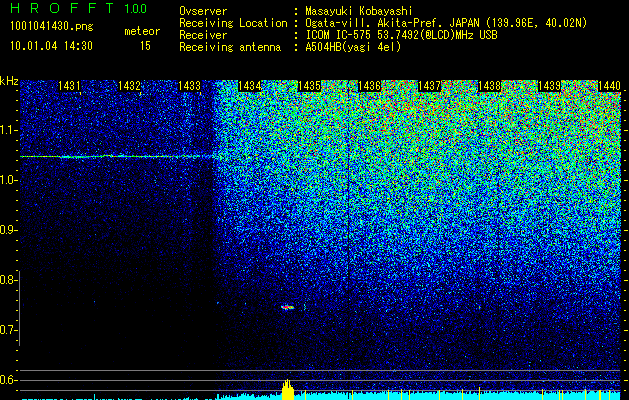Click the 1431 time marker

[69, 86]
